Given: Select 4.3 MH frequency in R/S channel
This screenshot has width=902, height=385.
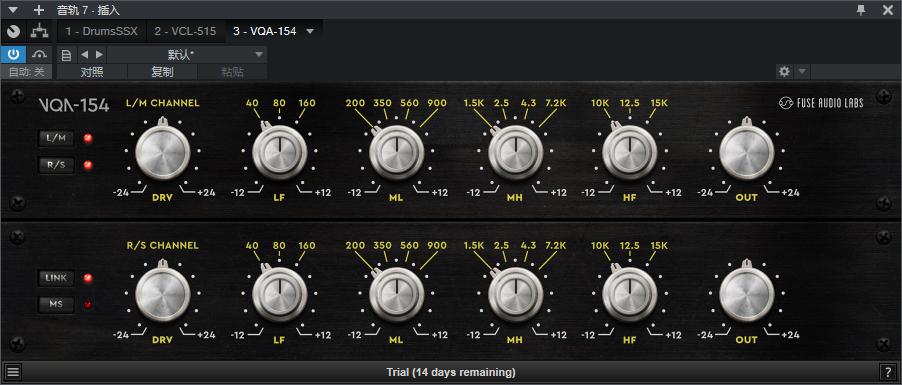Looking at the screenshot, I should (x=528, y=246).
